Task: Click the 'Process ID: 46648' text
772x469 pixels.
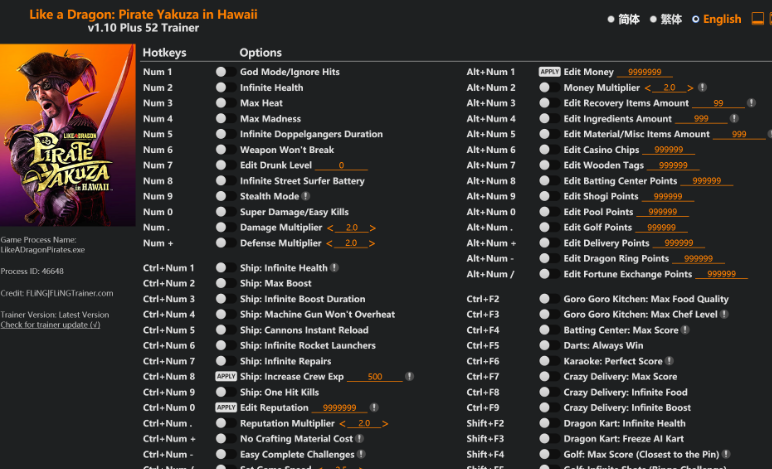Action: coord(32,271)
